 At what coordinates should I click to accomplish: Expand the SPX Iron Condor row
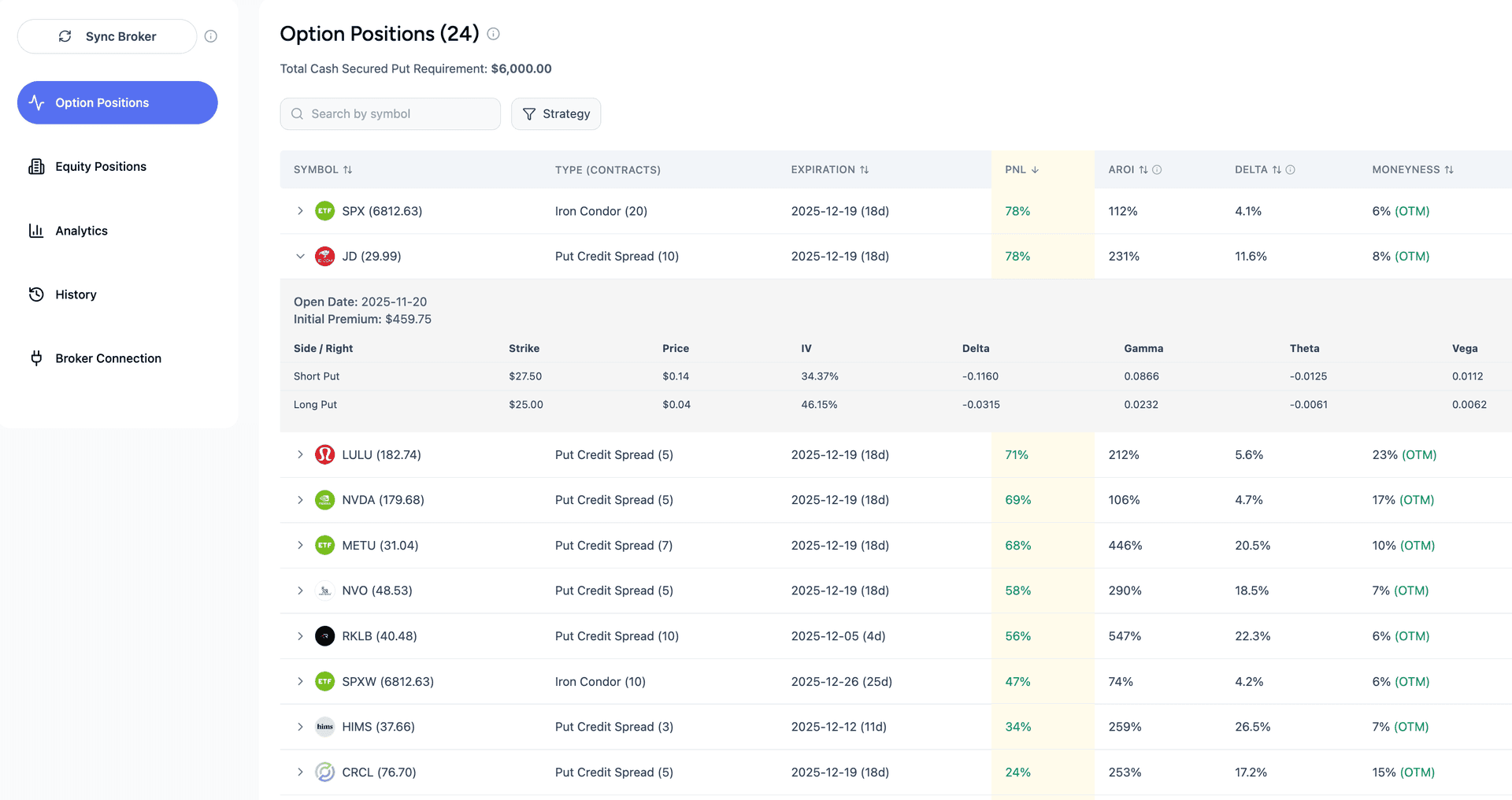coord(300,211)
